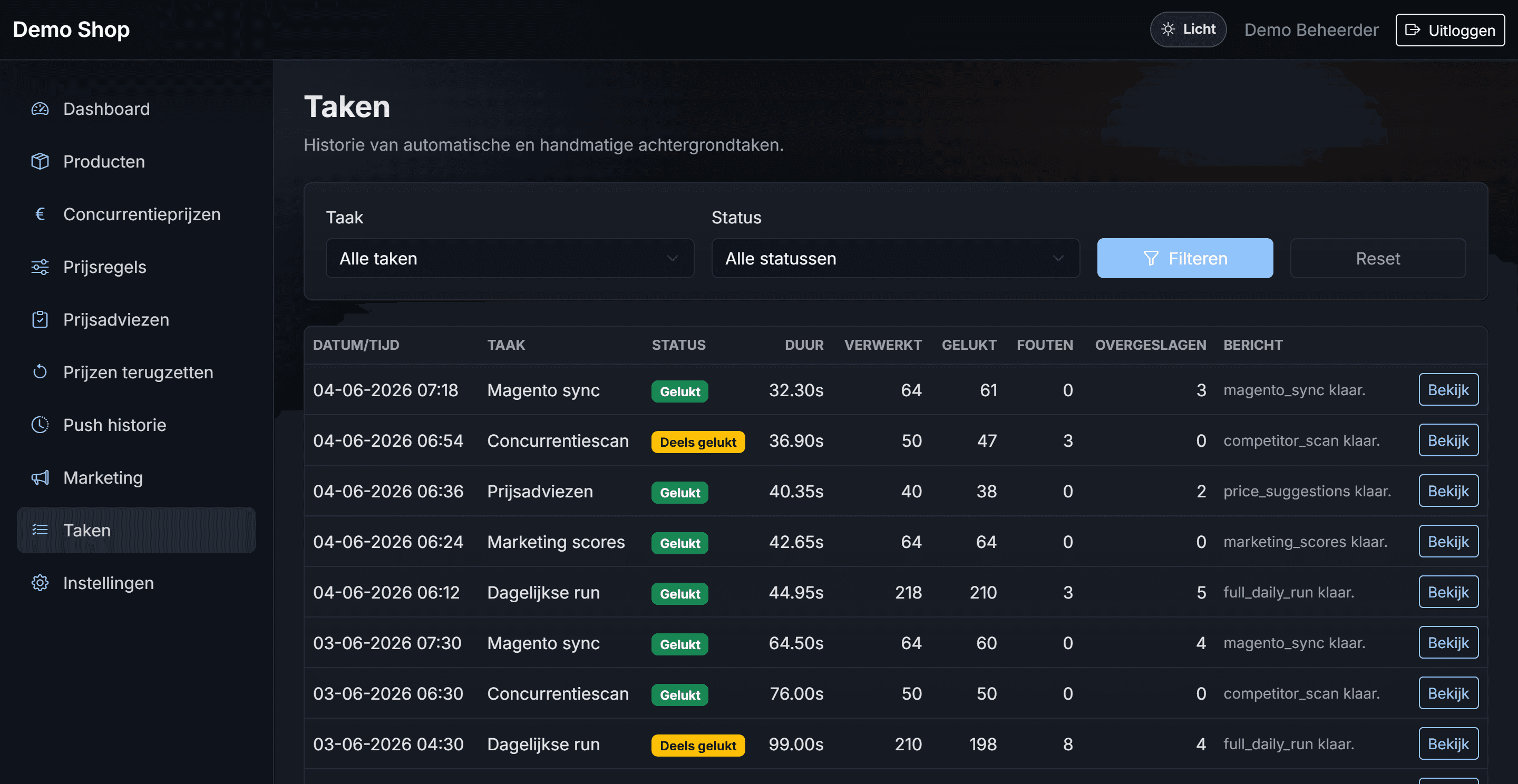Click the Filteren button

[x=1185, y=259]
